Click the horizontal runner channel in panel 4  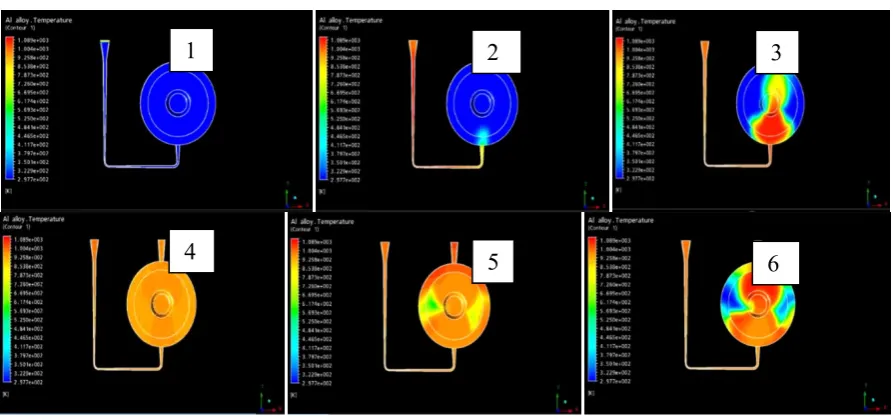pos(128,368)
